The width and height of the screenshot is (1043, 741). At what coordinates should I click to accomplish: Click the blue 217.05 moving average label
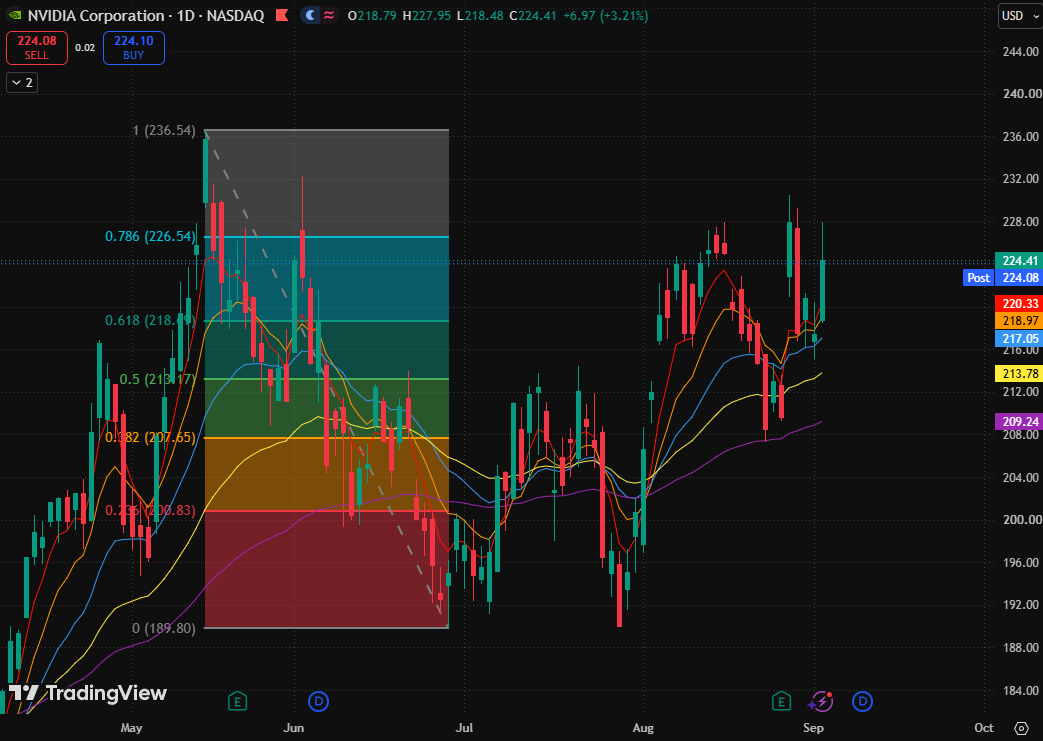pyautogui.click(x=1020, y=339)
